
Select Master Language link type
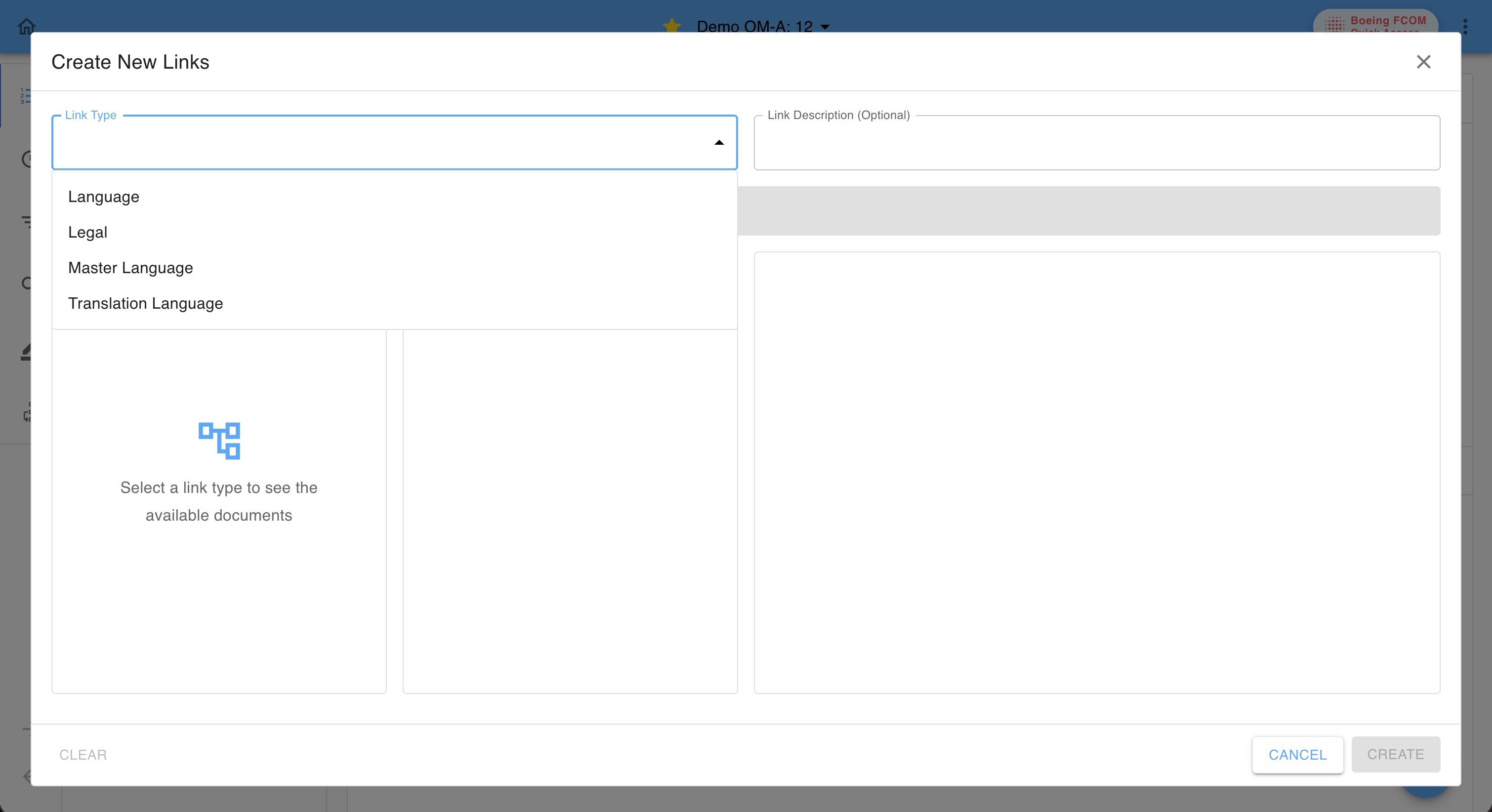coord(130,268)
